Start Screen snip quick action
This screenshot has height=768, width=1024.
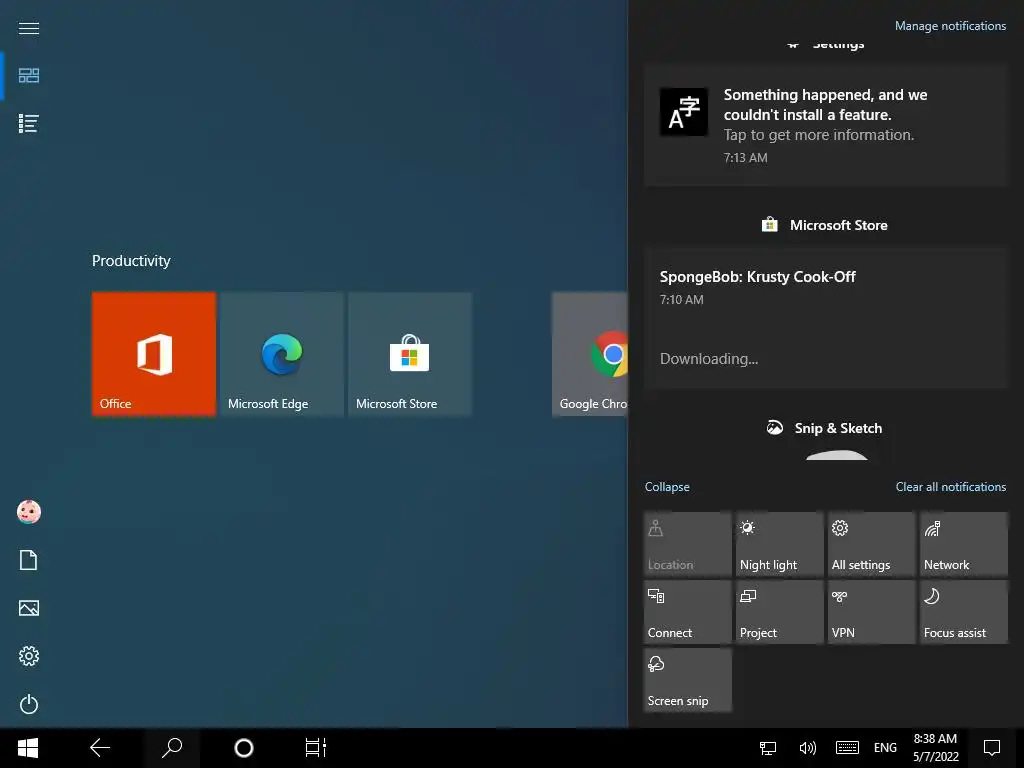pyautogui.click(x=688, y=680)
